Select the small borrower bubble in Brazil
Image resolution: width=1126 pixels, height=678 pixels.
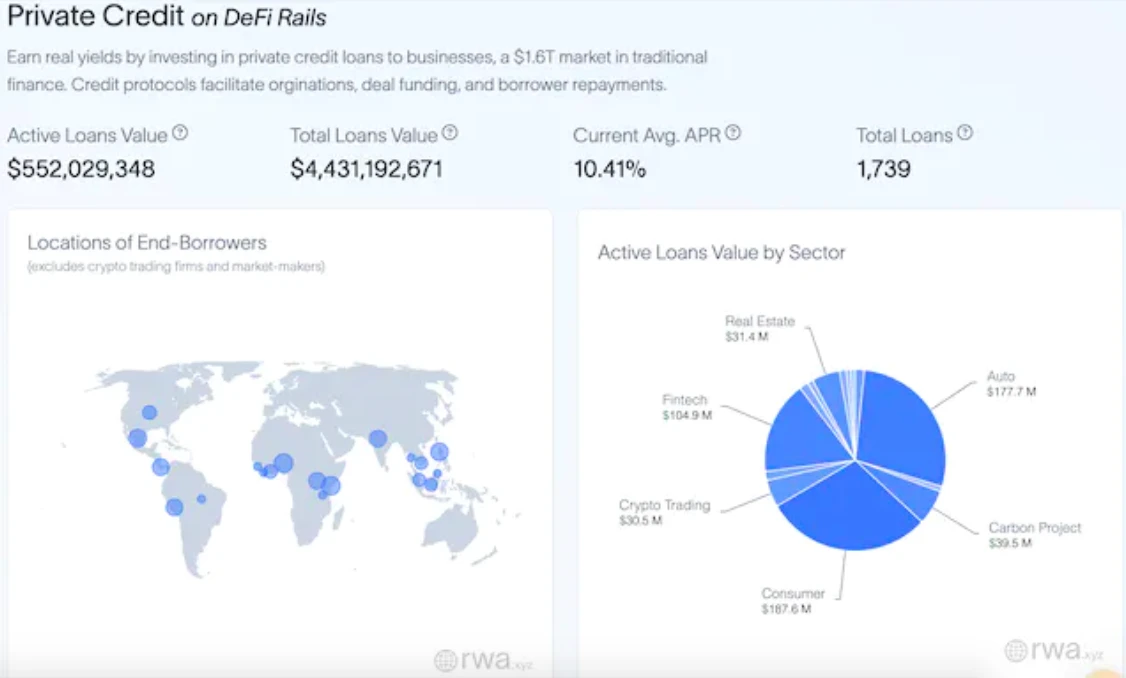201,498
